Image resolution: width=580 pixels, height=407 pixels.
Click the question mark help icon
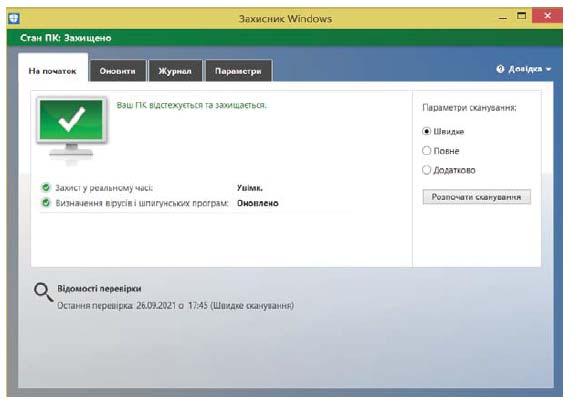coord(500,69)
